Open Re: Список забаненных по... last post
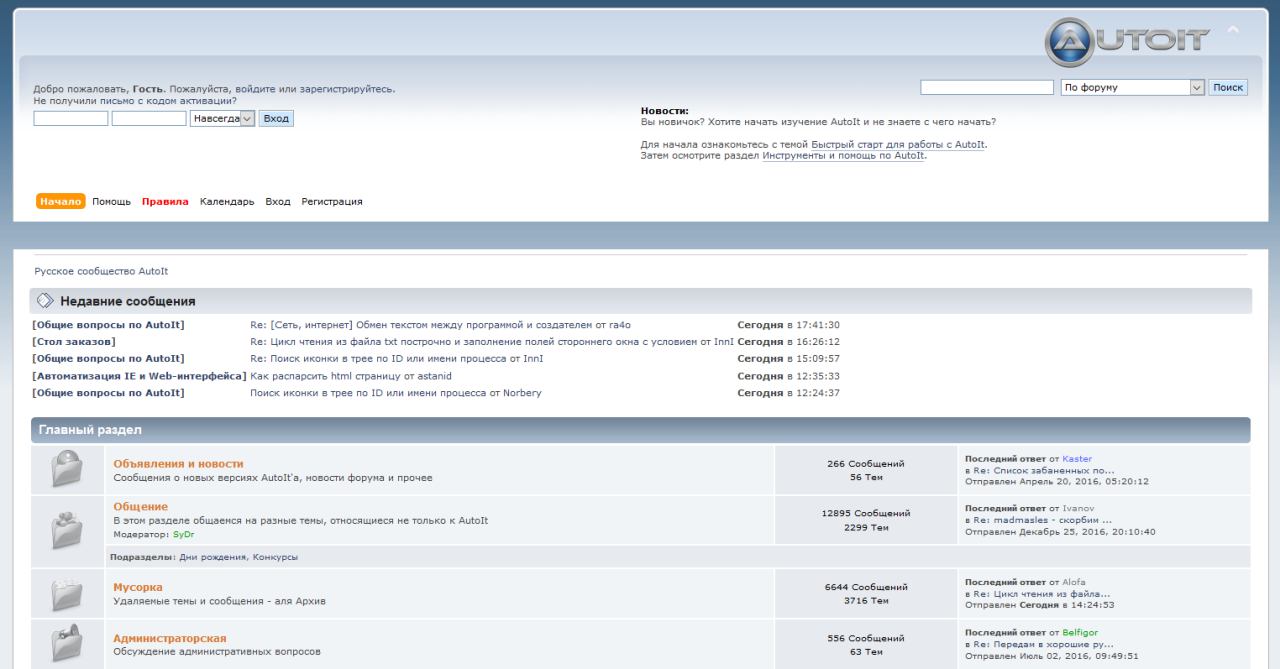1280x669 pixels. 1043,470
